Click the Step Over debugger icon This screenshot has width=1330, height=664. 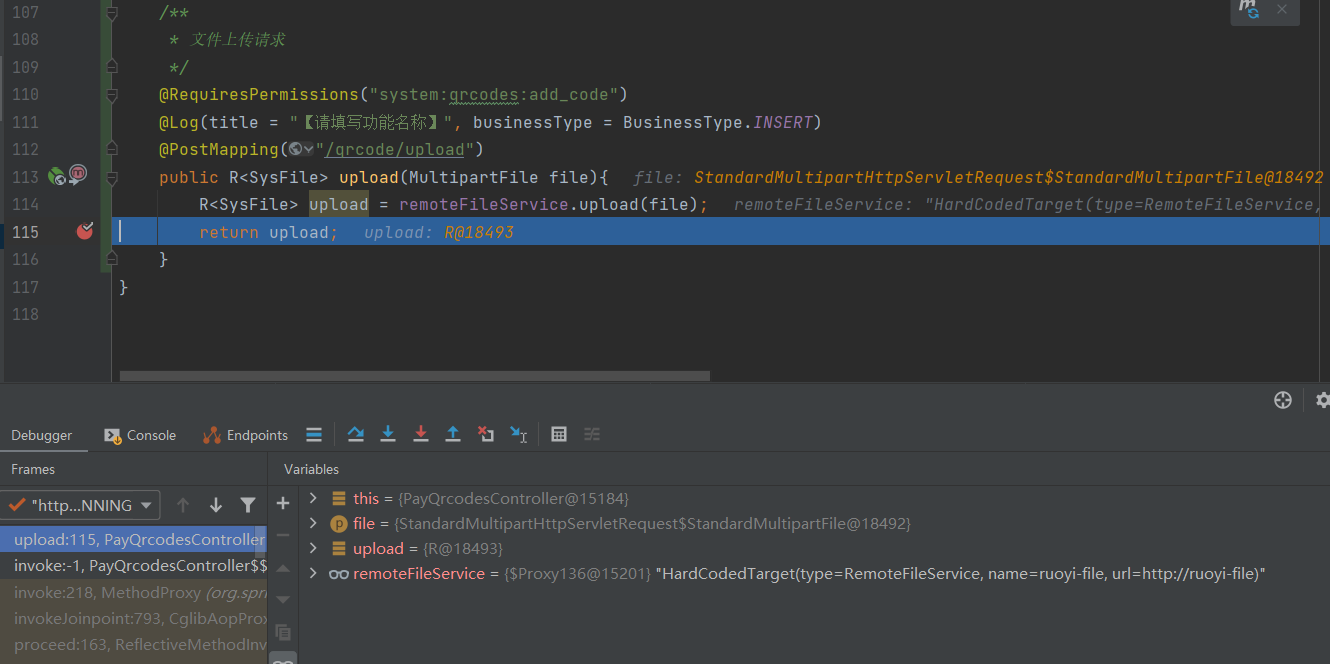[355, 434]
